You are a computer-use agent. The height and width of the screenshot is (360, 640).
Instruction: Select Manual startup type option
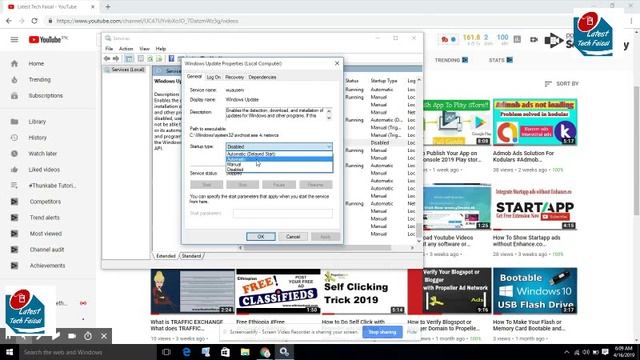[x=279, y=164]
